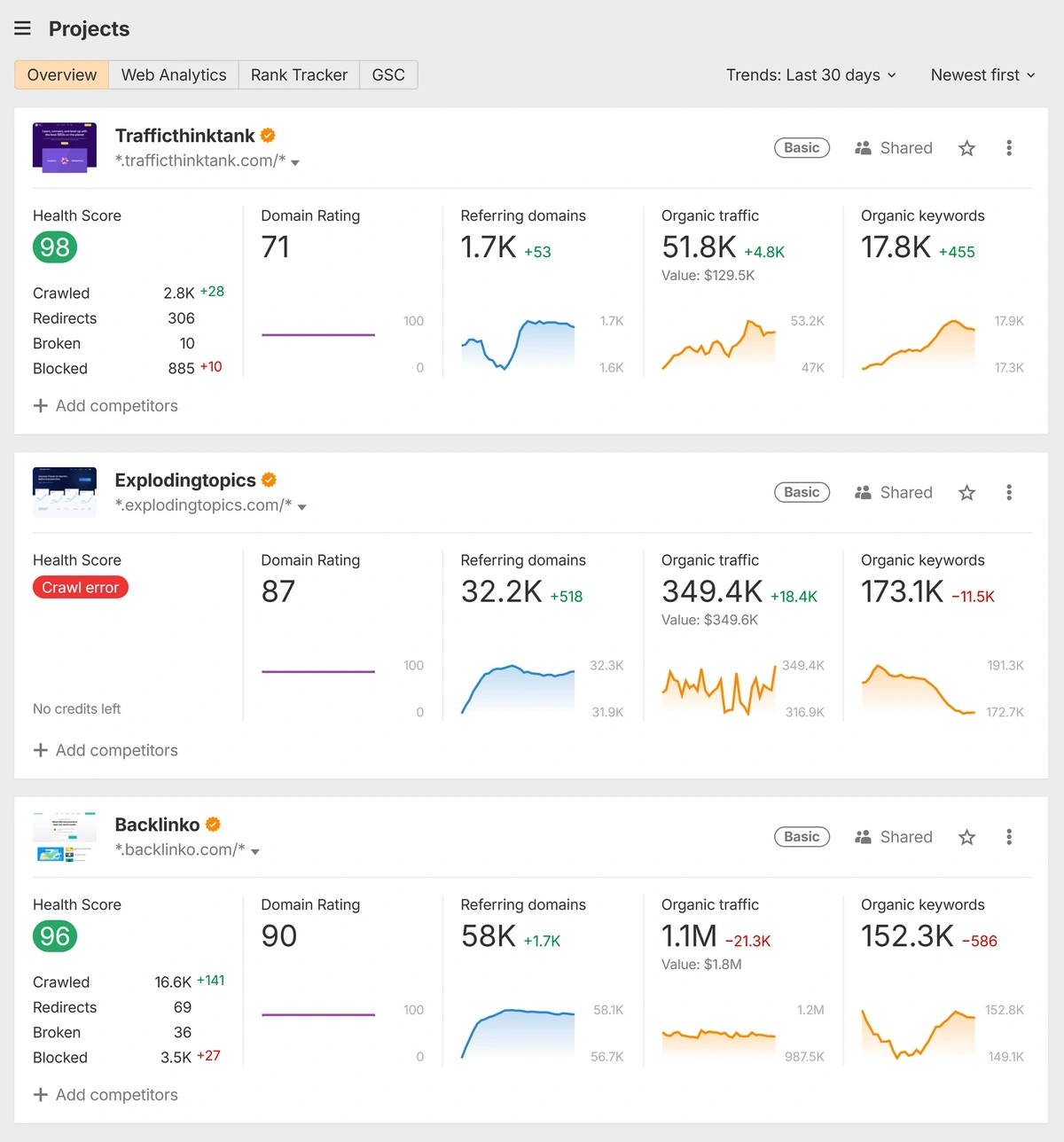Switch to the Web Analytics tab
The height and width of the screenshot is (1142, 1064).
click(174, 75)
